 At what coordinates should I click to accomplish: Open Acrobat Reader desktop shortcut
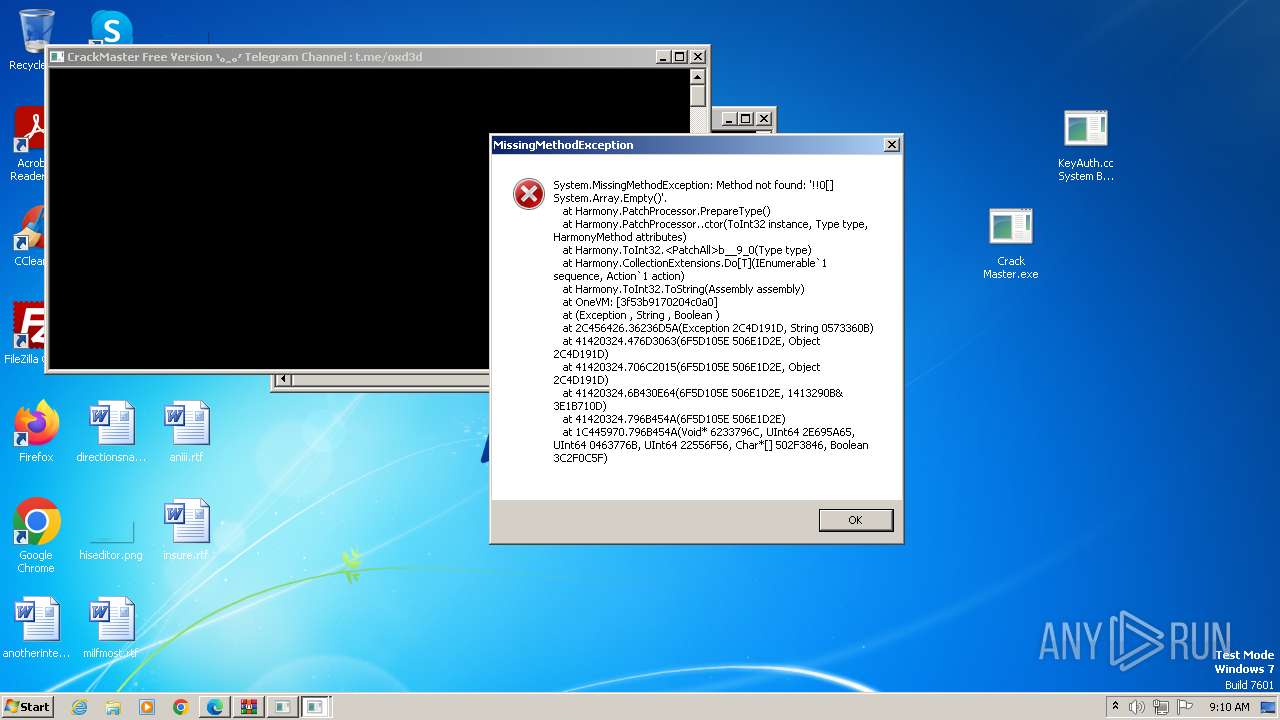point(31,143)
